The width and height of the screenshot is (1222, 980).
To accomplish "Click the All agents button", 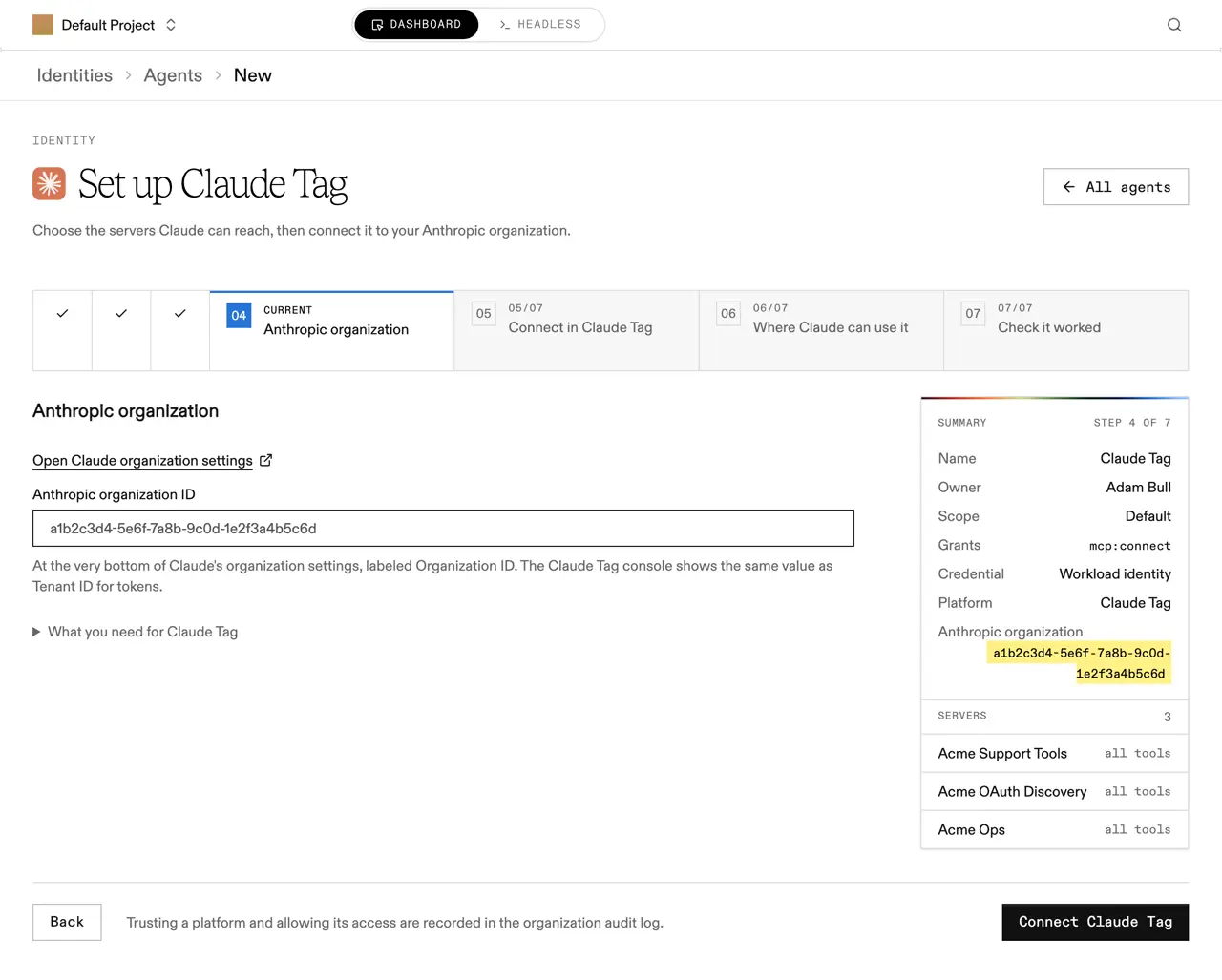I will pos(1116,187).
